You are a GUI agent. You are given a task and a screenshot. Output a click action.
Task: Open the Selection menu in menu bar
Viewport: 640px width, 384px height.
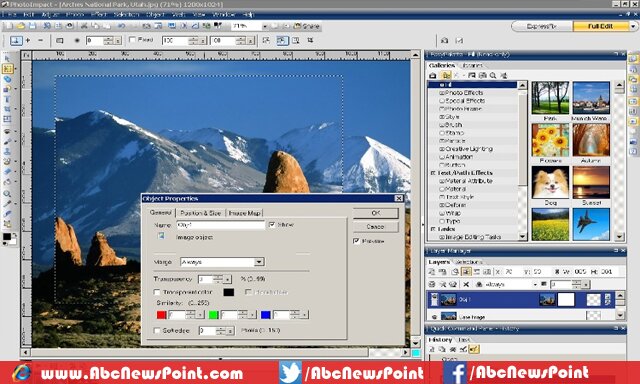(x=126, y=15)
